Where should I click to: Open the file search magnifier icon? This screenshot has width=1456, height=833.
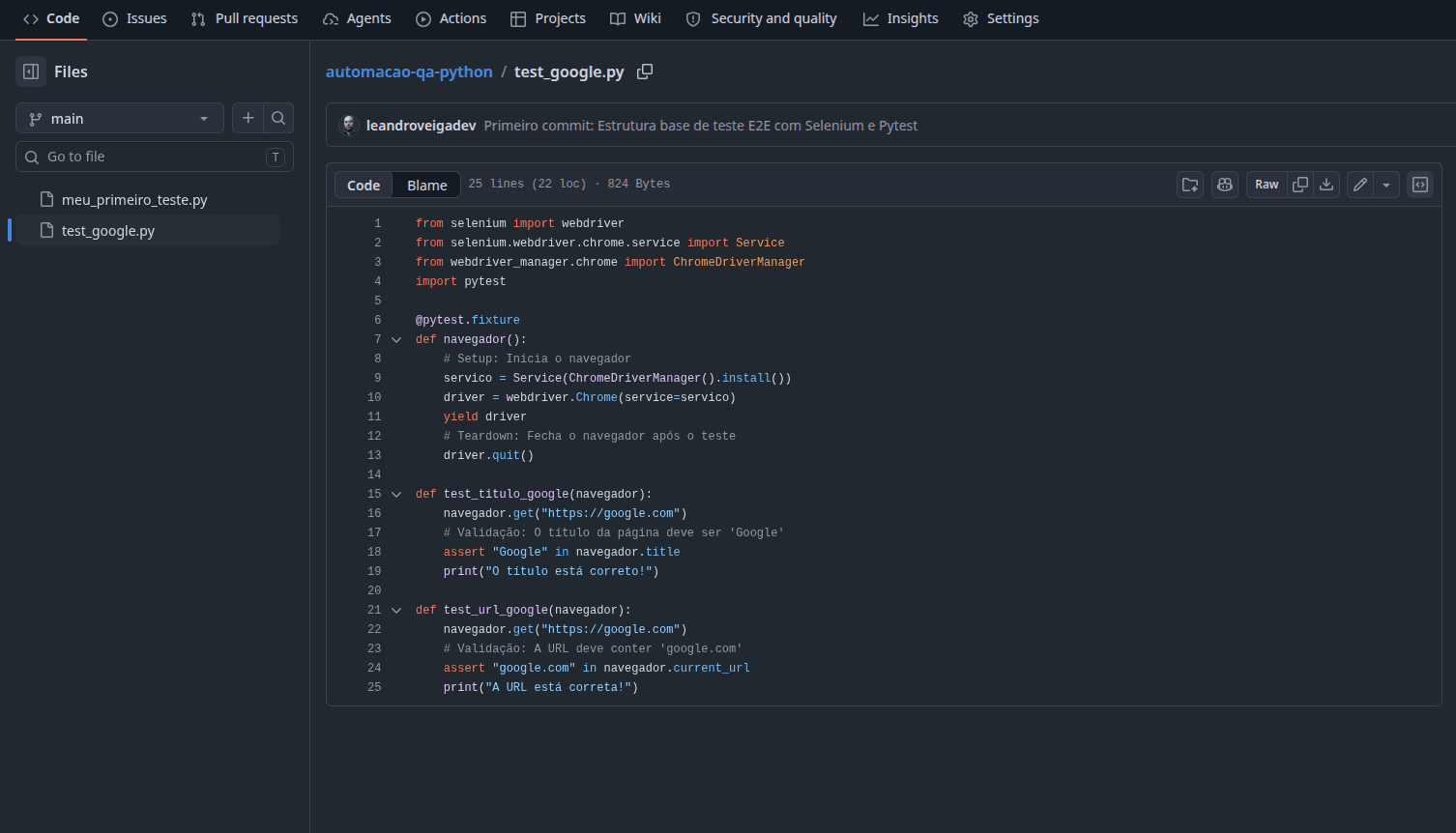coord(278,118)
